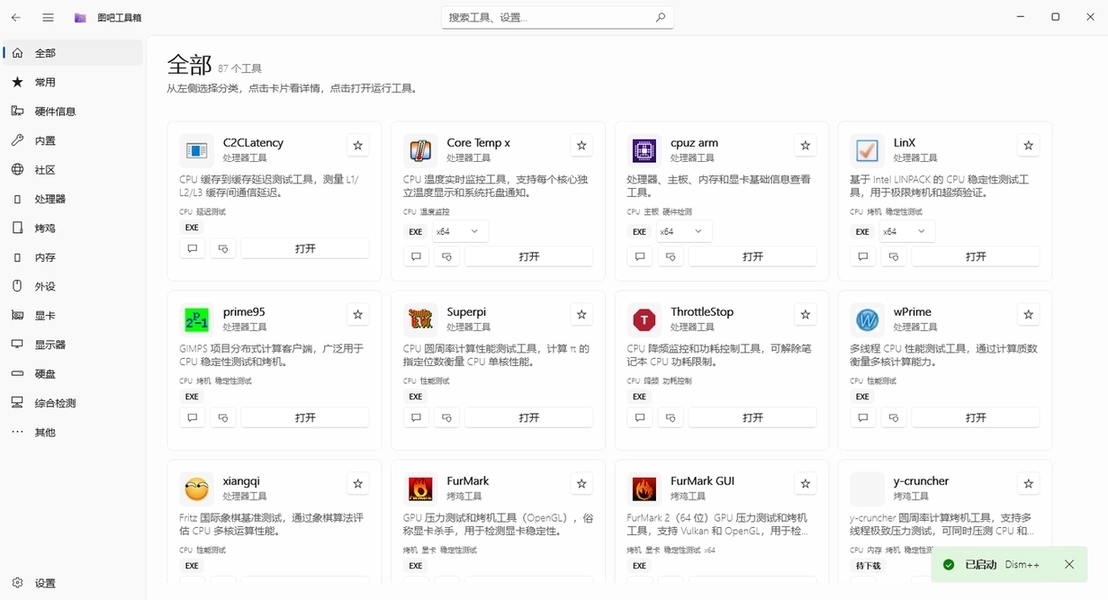The height and width of the screenshot is (600, 1108).
Task: Click the magnifier icon in the search box
Action: 660,17
